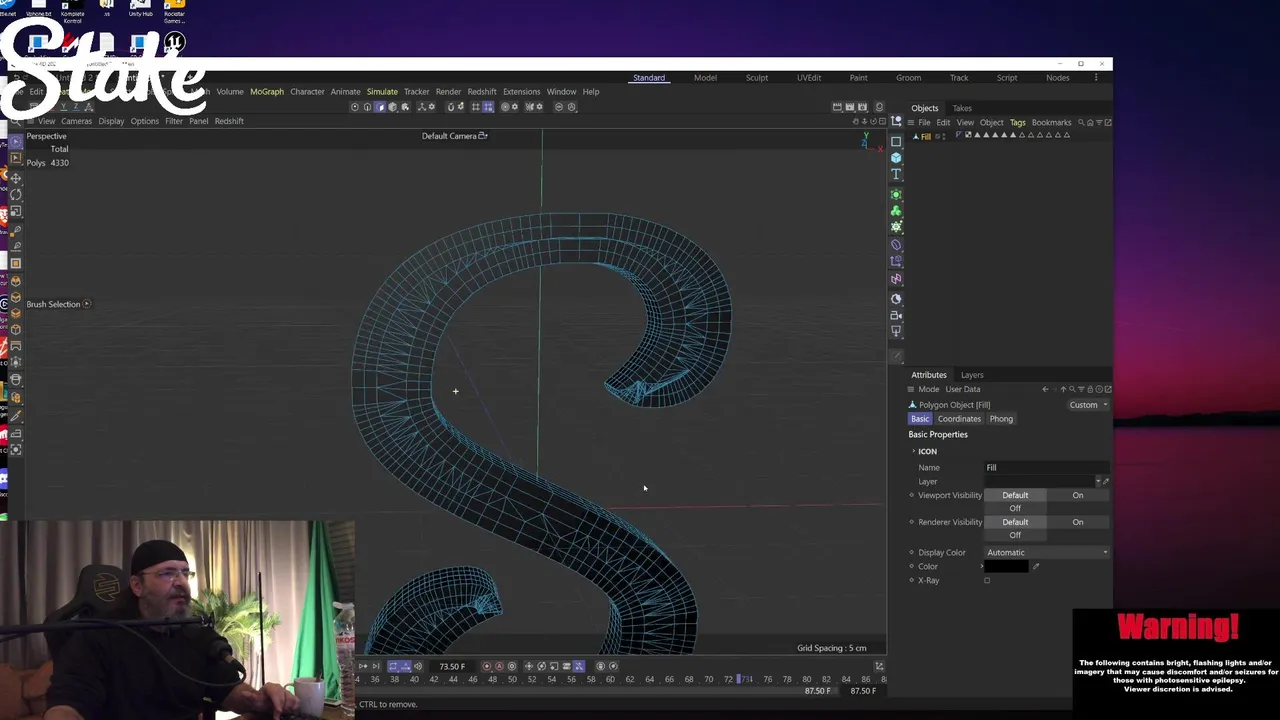Open the Phong tab of Fill
The height and width of the screenshot is (720, 1280).
click(x=1001, y=419)
